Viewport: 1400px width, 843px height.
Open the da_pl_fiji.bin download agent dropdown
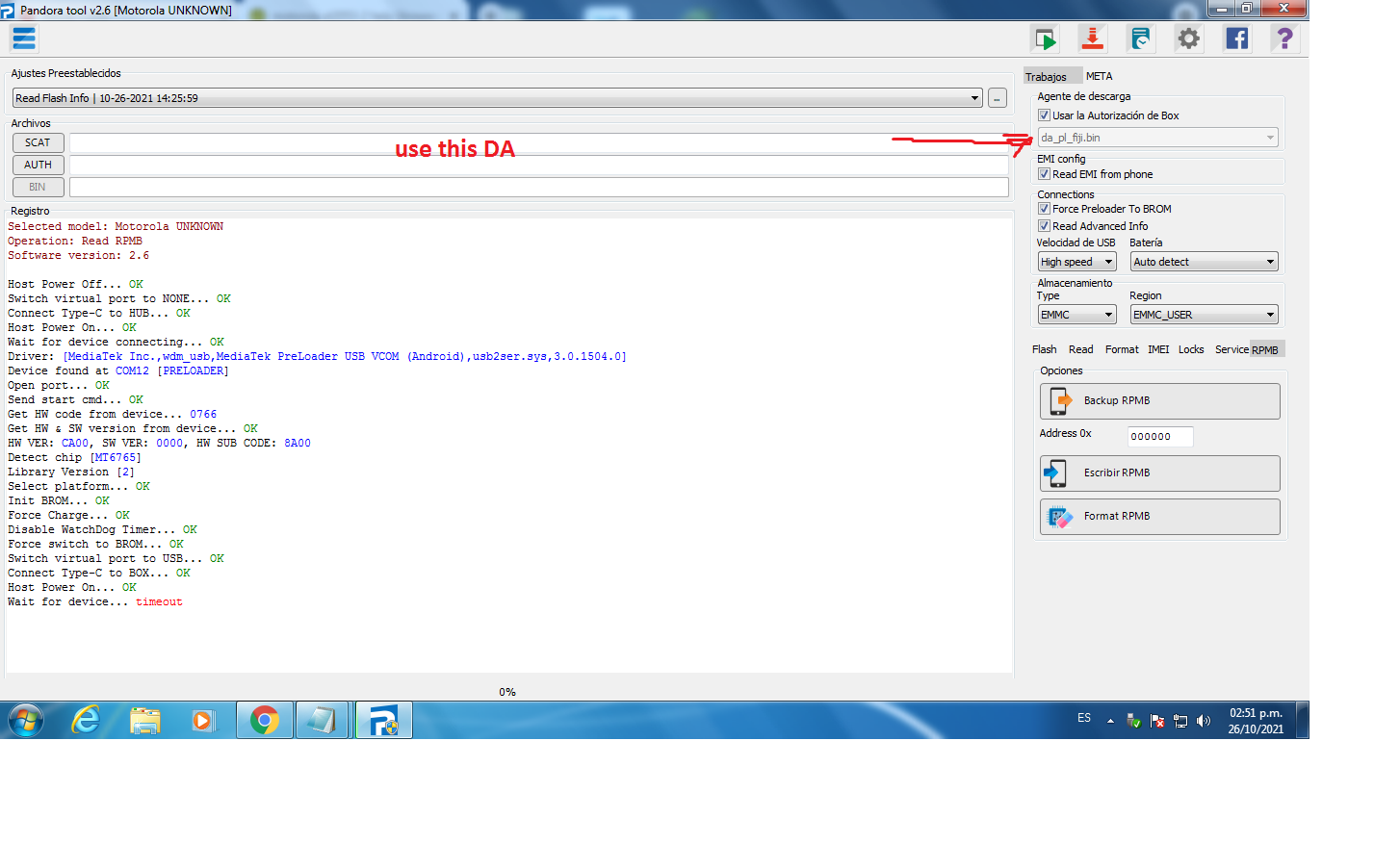(1157, 138)
